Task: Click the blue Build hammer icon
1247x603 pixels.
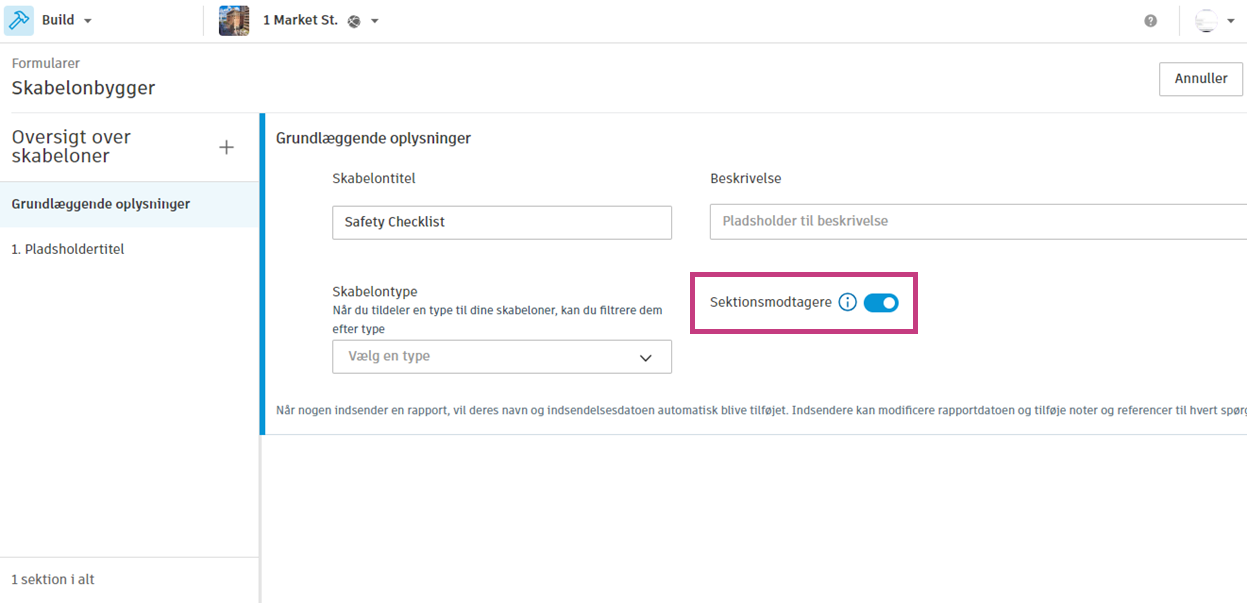Action: pos(18,19)
